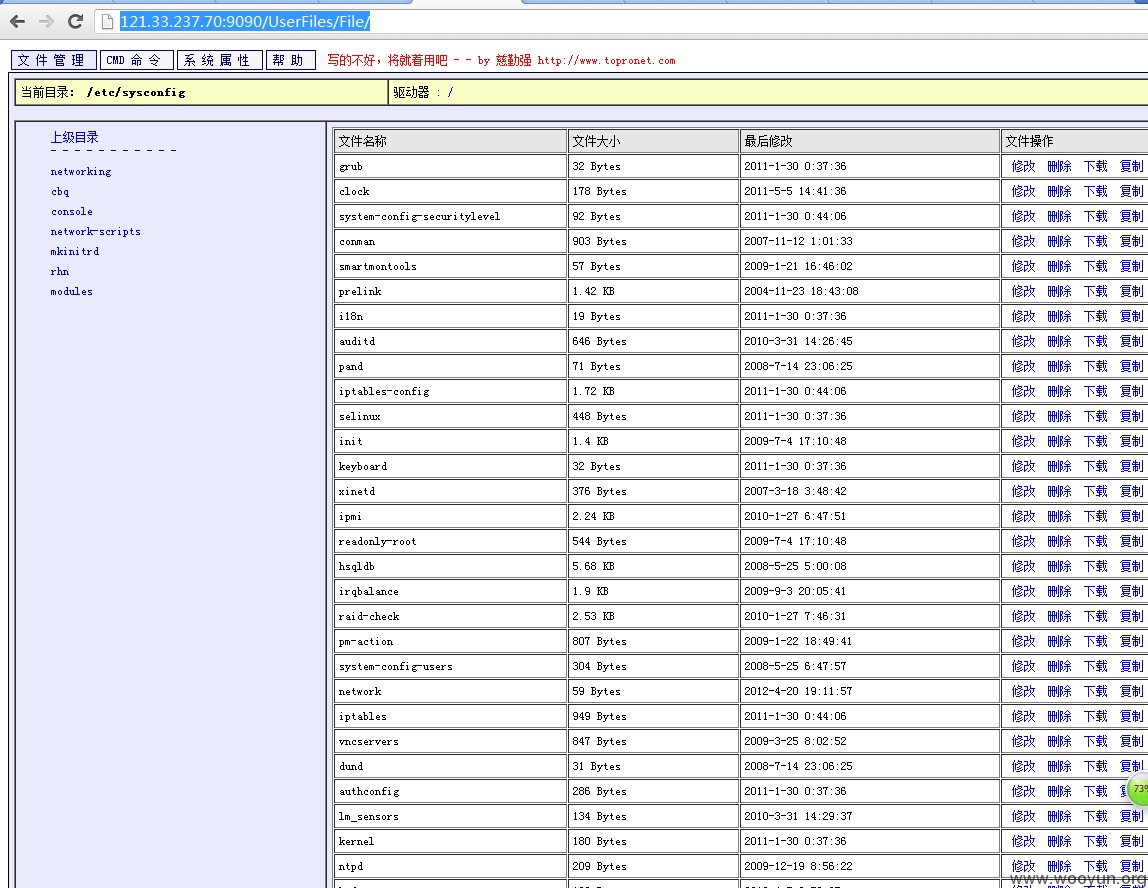
Task: Open the rhn folder
Action: 60,272
